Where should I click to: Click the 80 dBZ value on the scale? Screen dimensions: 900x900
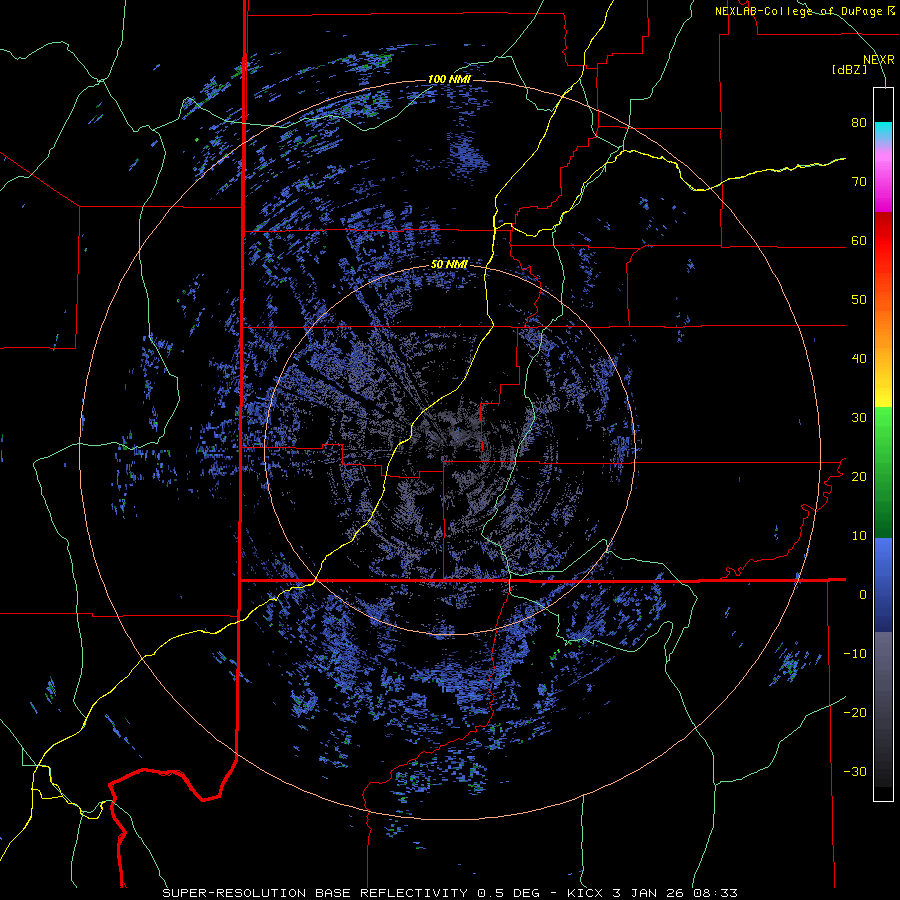pos(859,123)
